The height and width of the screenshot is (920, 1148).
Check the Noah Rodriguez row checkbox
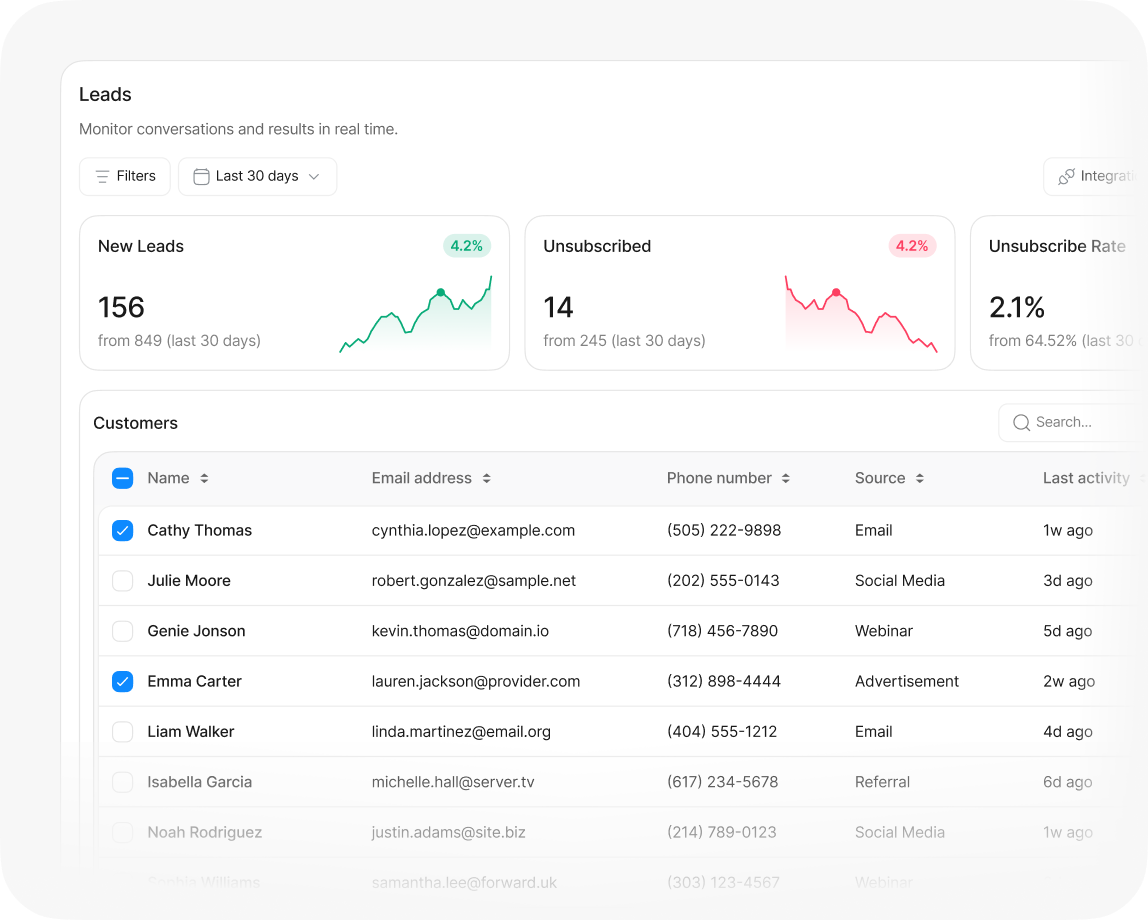[122, 832]
